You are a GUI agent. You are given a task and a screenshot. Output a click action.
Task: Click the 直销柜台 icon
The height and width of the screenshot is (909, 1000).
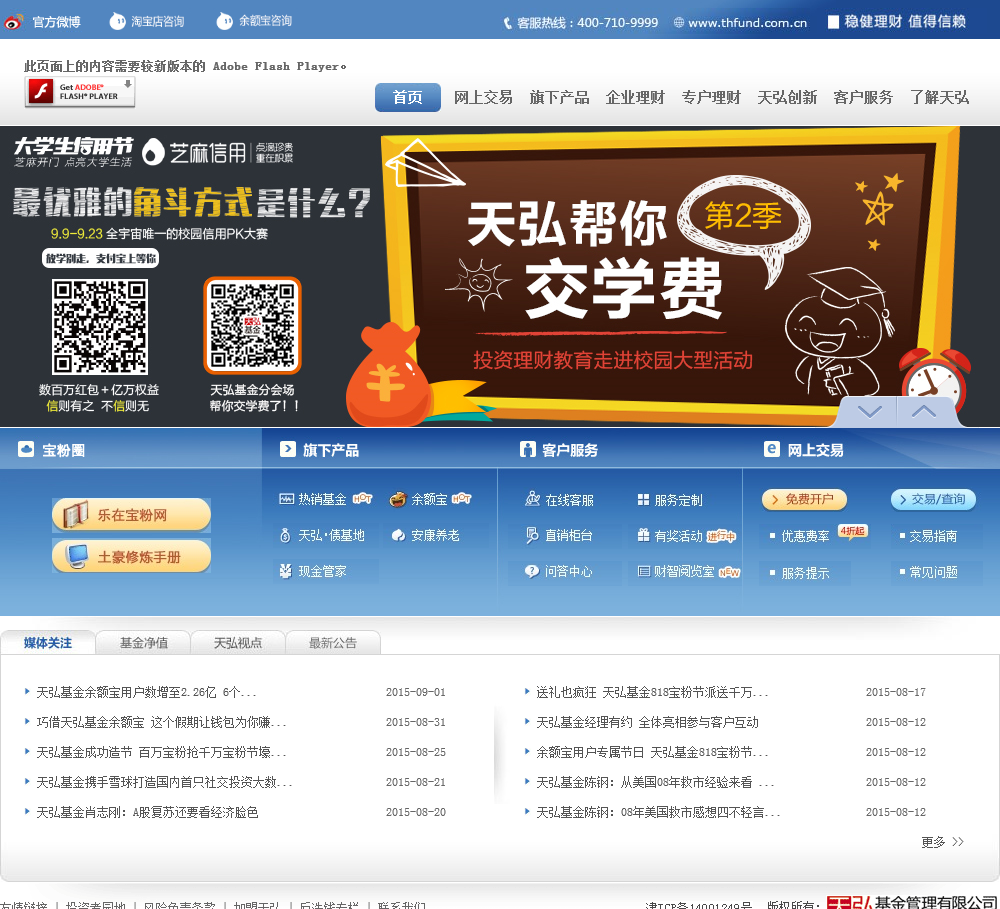tap(532, 535)
